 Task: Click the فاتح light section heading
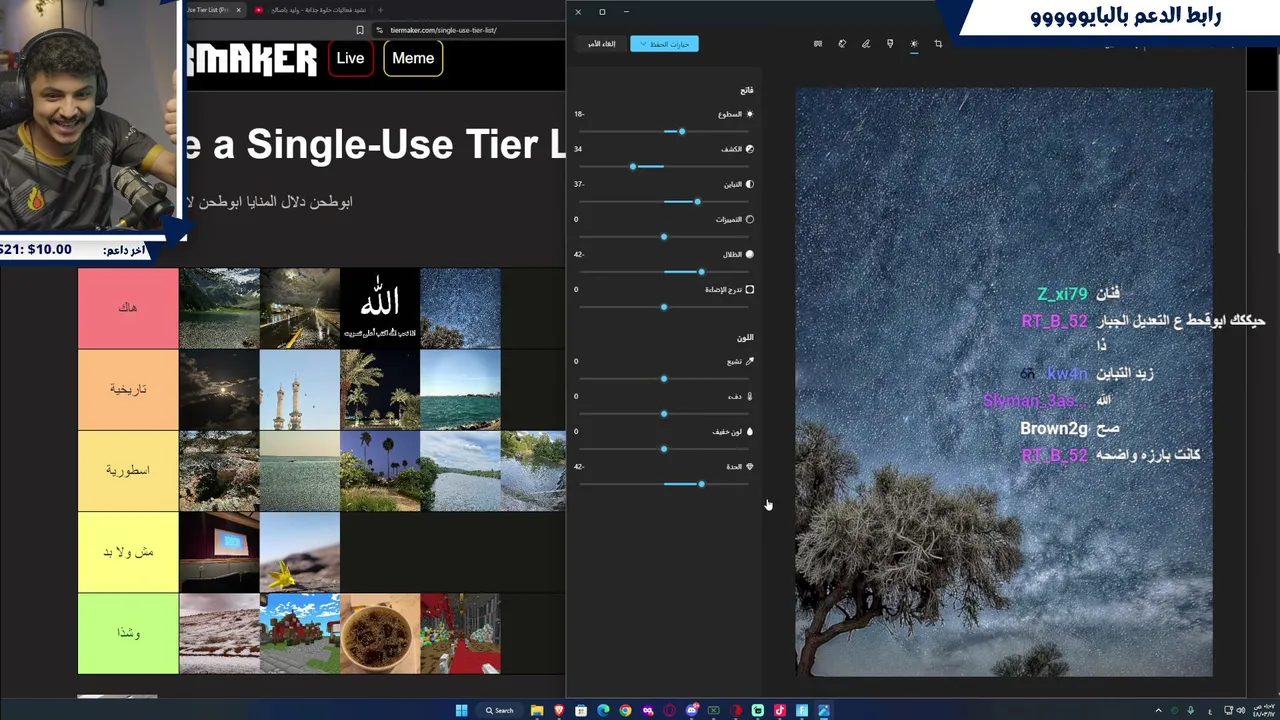pos(746,90)
